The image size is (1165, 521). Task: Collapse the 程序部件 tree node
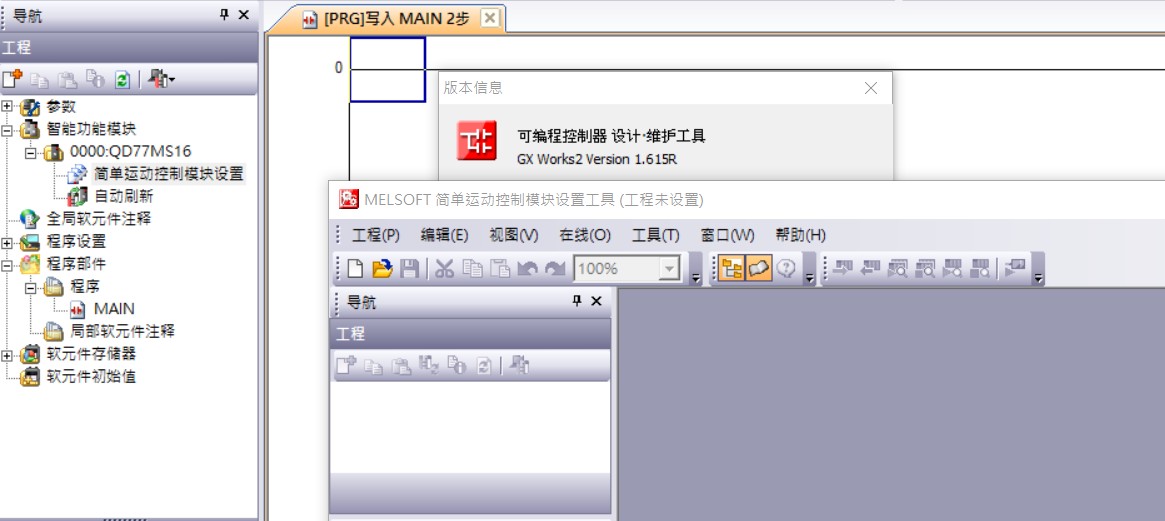tap(8, 264)
